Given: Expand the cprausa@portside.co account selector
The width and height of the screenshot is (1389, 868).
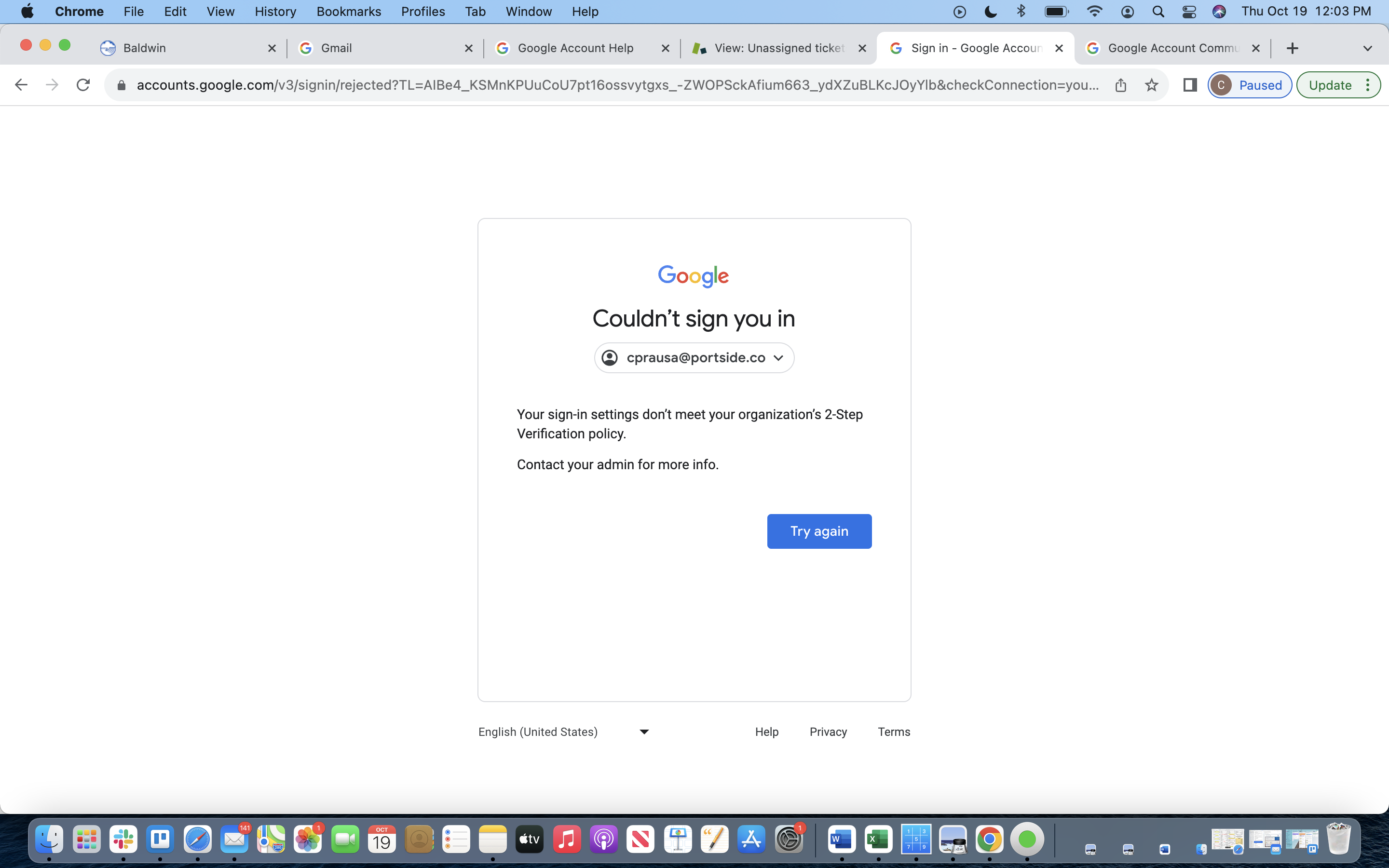Looking at the screenshot, I should 694,358.
